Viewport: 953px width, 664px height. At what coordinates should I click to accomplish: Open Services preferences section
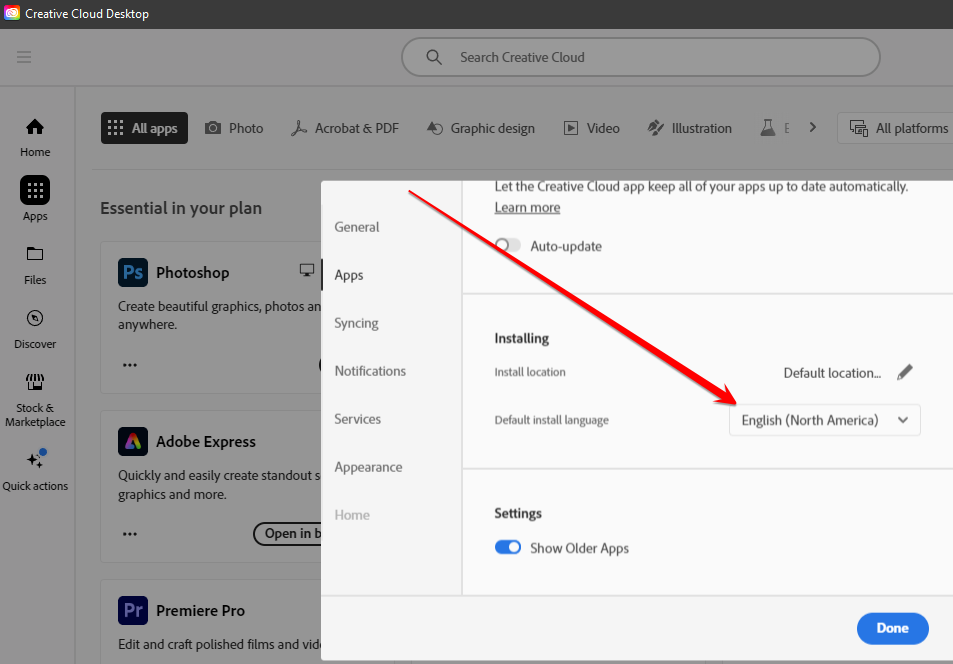pyautogui.click(x=357, y=419)
